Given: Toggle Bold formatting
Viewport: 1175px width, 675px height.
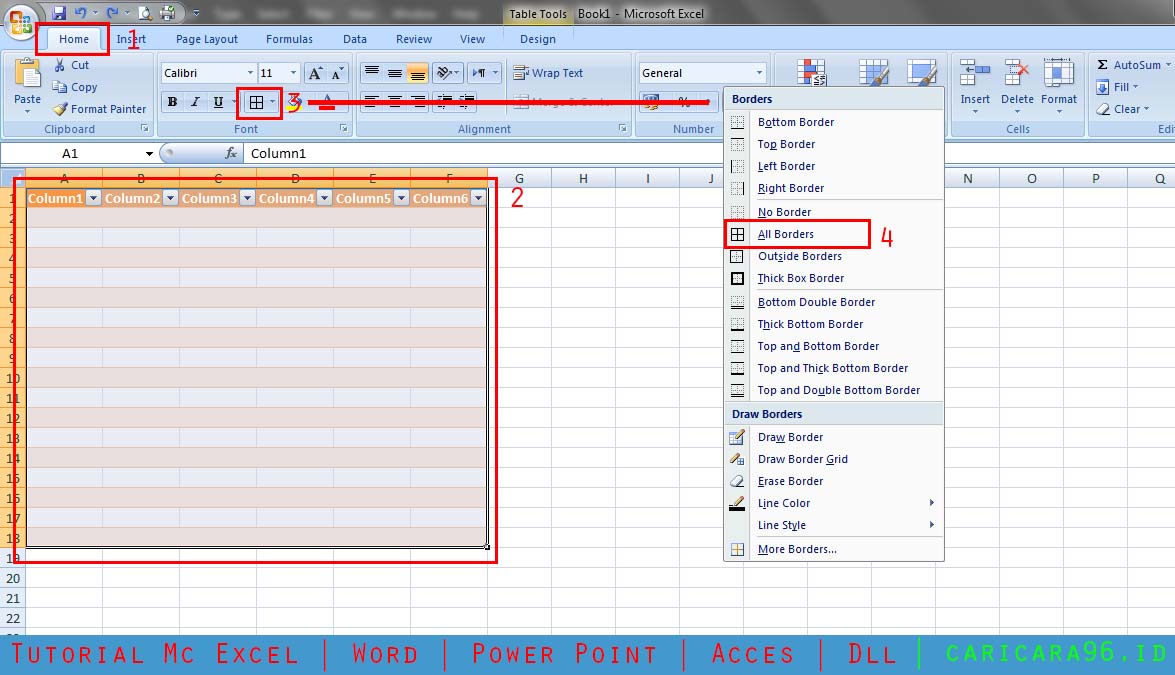Looking at the screenshot, I should [x=171, y=101].
